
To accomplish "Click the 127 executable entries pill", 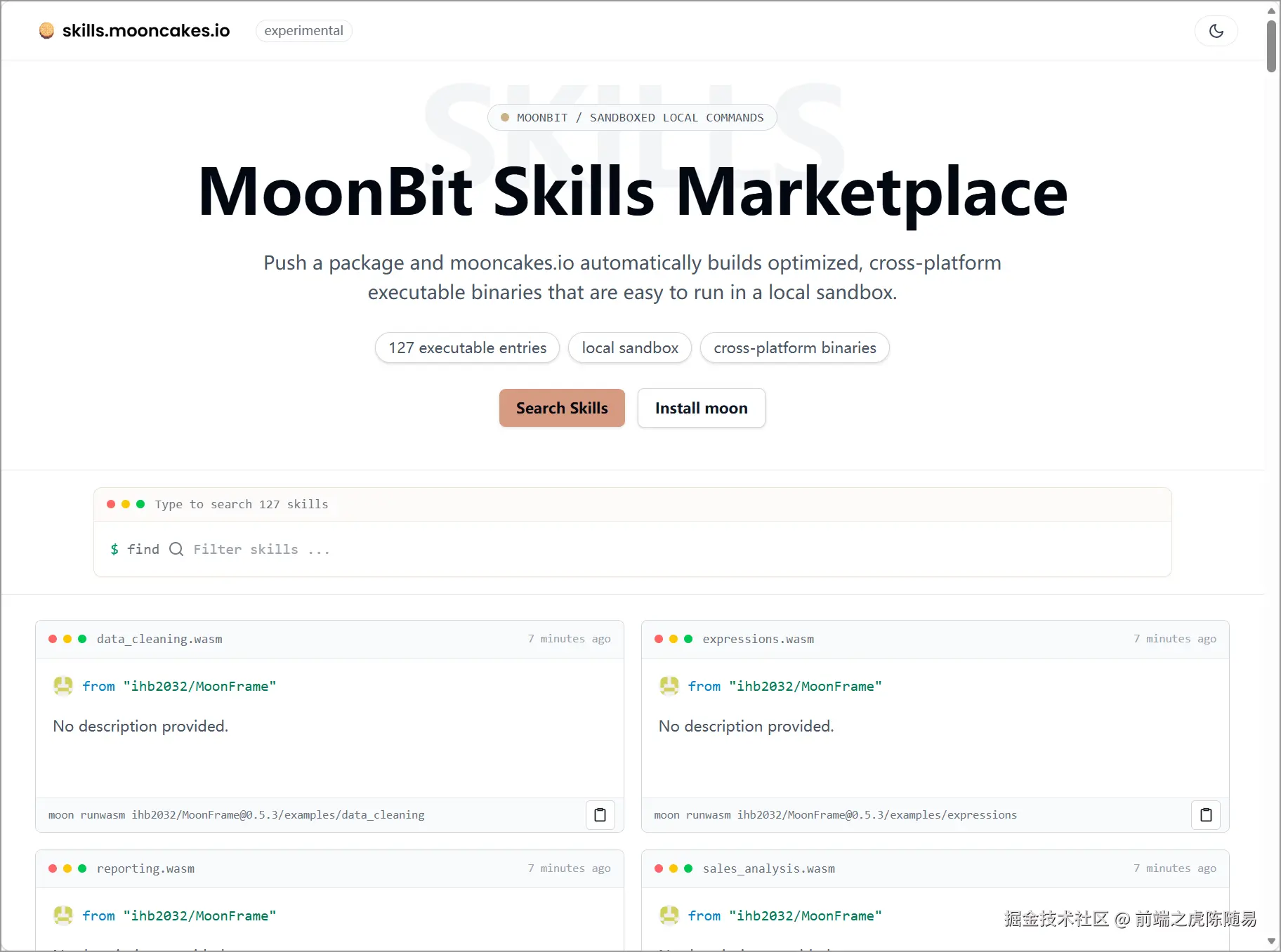I will 467,348.
